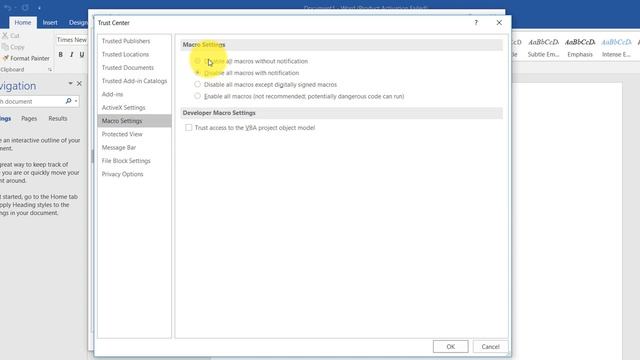640x360 pixels.
Task: Open Trusted Documents section
Action: 128,68
